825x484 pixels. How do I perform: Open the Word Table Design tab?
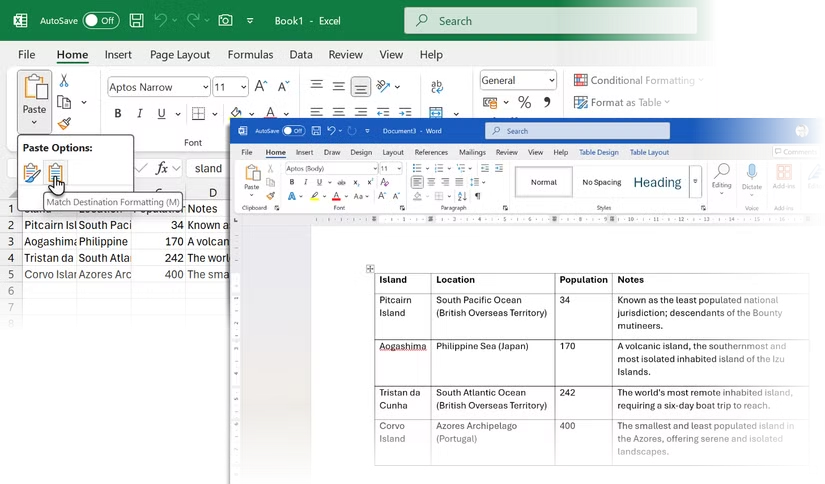point(599,152)
